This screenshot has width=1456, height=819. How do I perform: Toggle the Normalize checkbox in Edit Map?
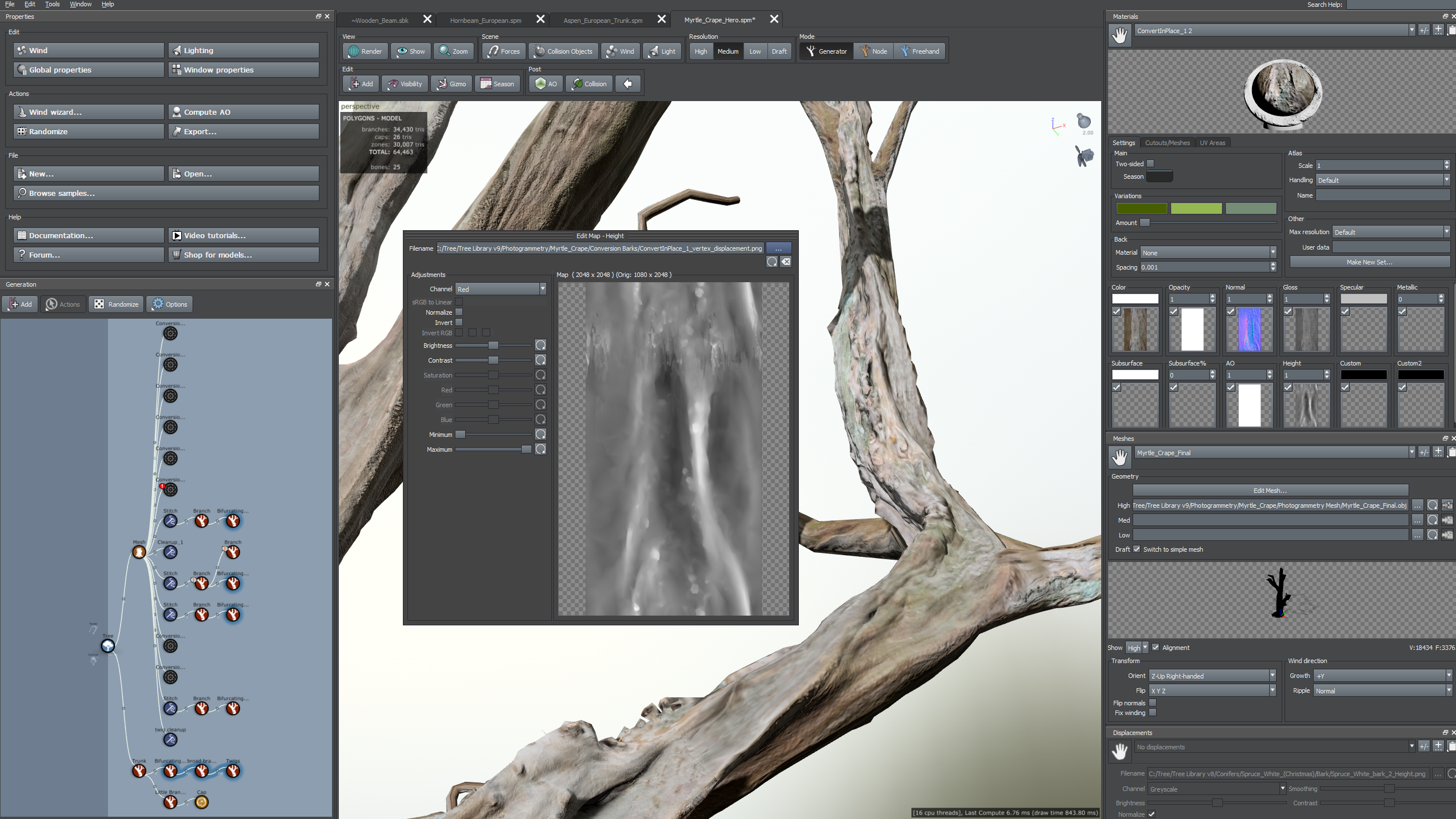coord(460,312)
